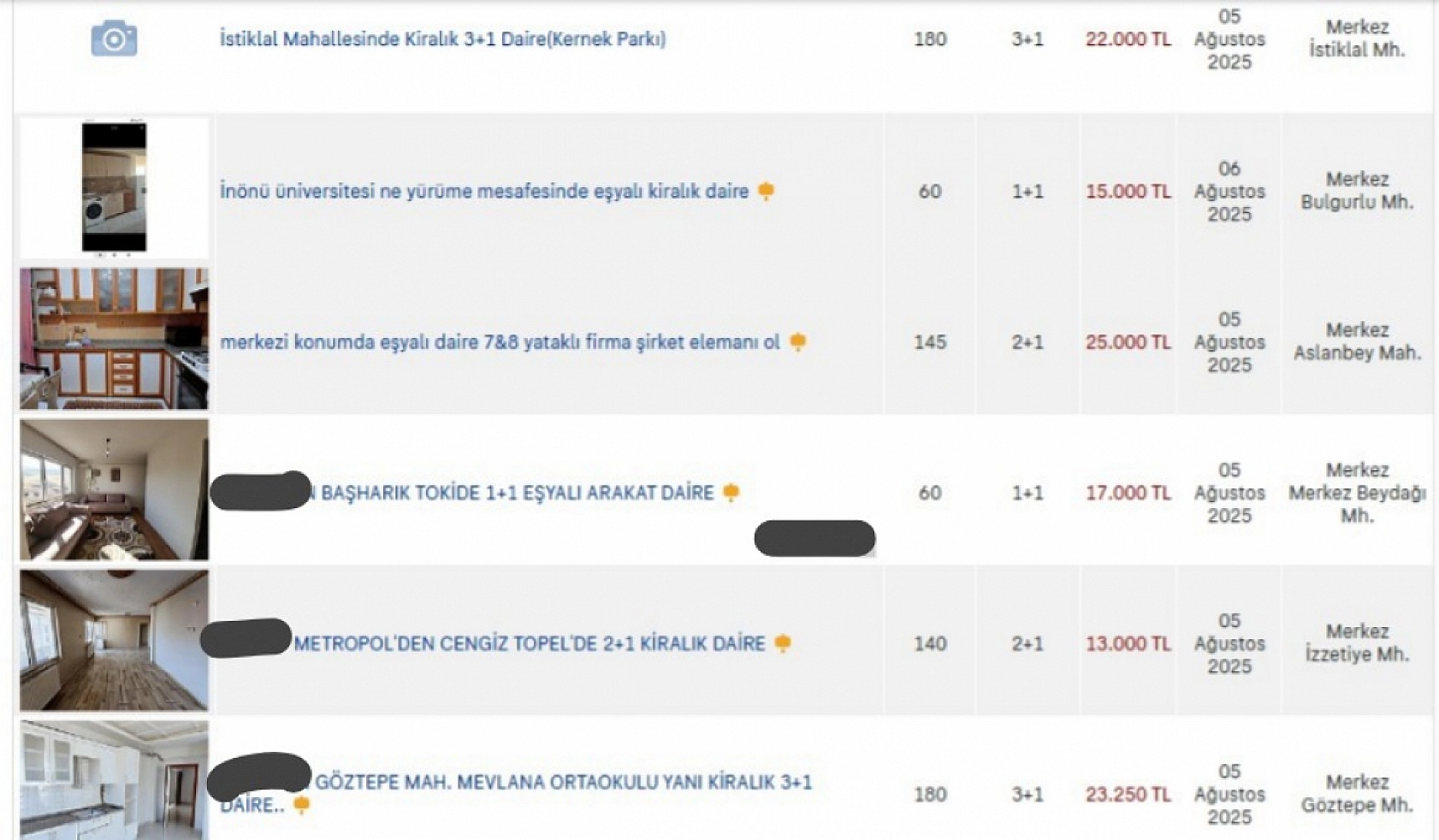Click the 22.000 TL price
This screenshot has width=1439, height=840.
tap(1128, 38)
